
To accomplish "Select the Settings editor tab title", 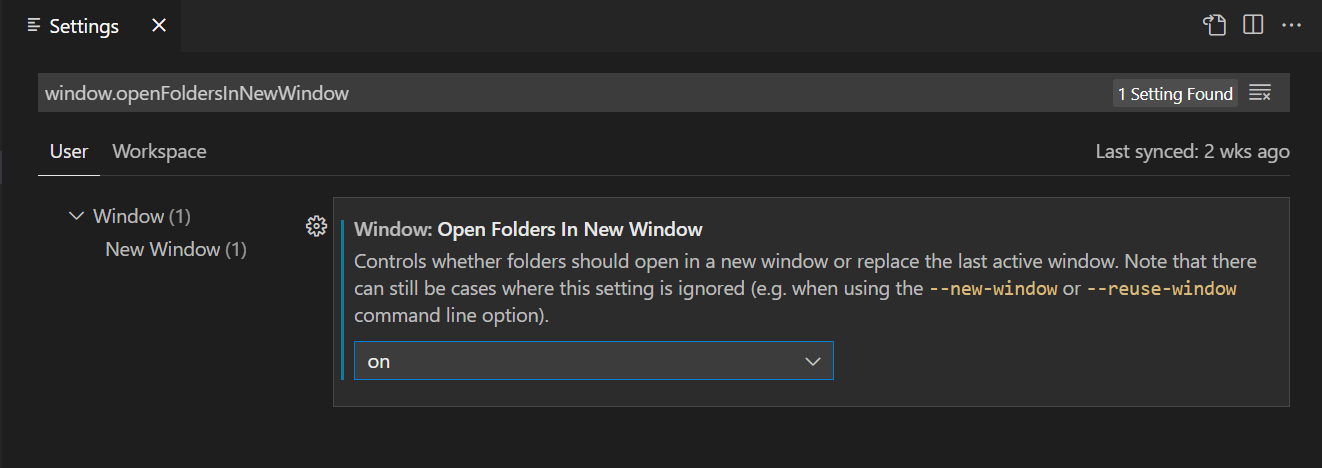I will (84, 26).
